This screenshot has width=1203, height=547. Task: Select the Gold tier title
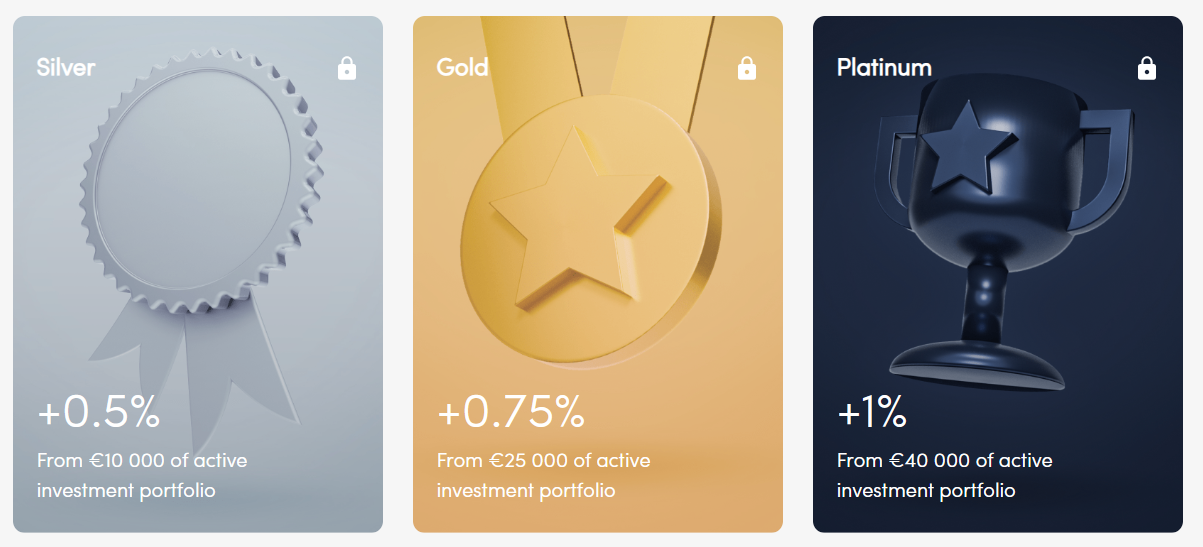pyautogui.click(x=462, y=67)
